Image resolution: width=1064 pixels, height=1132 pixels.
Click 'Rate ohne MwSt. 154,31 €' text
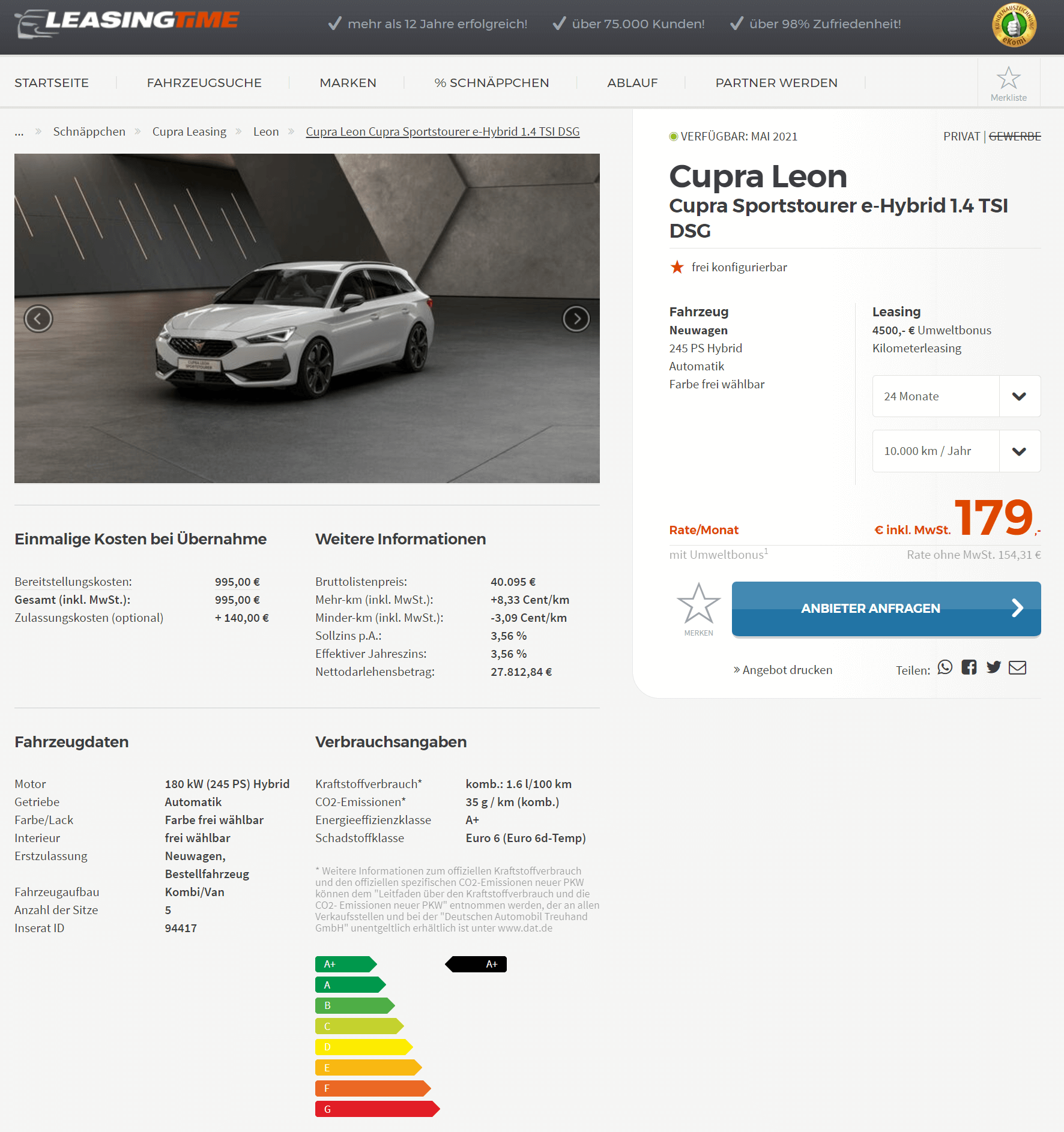974,555
